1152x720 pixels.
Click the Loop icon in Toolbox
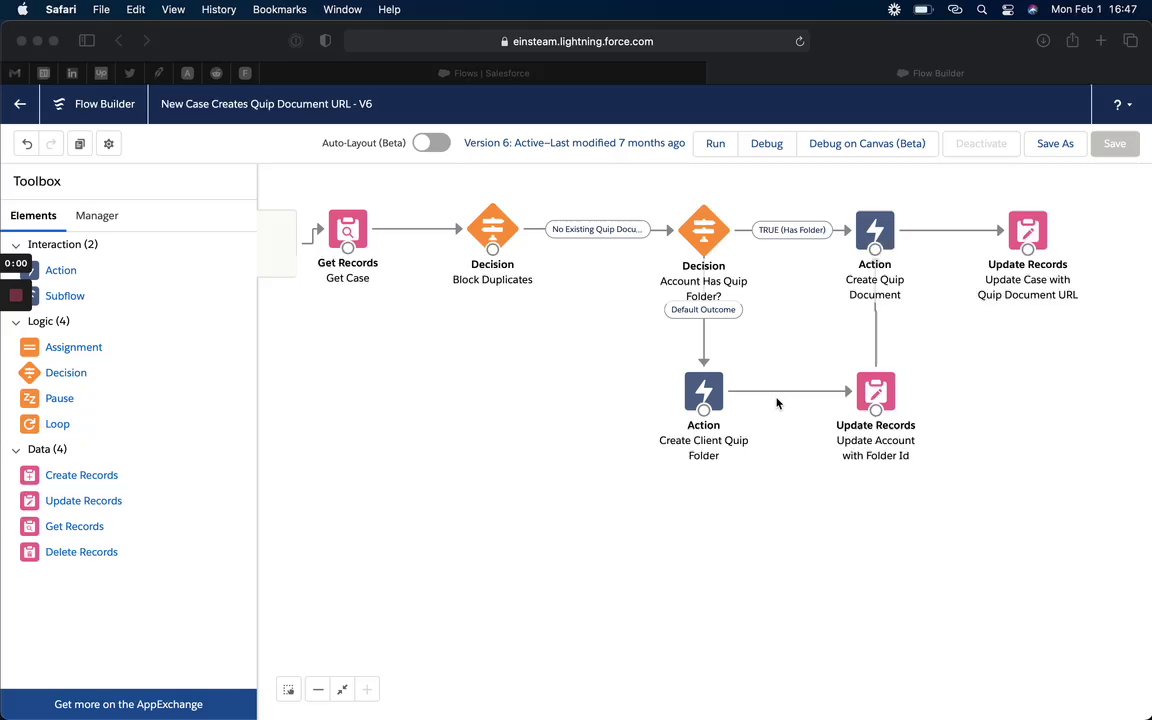tap(29, 425)
